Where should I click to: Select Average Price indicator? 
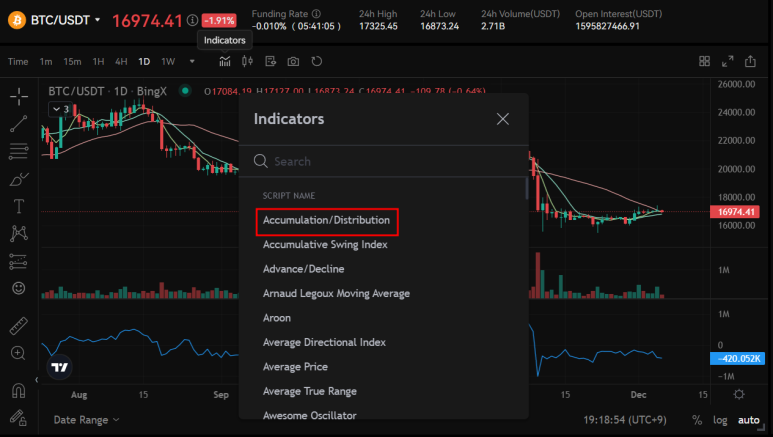[x=295, y=367]
